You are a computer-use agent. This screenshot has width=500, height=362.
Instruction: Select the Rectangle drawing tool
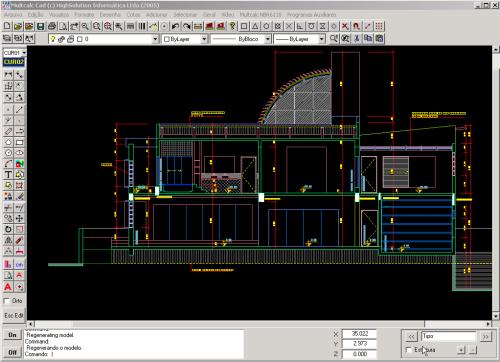click(x=19, y=142)
